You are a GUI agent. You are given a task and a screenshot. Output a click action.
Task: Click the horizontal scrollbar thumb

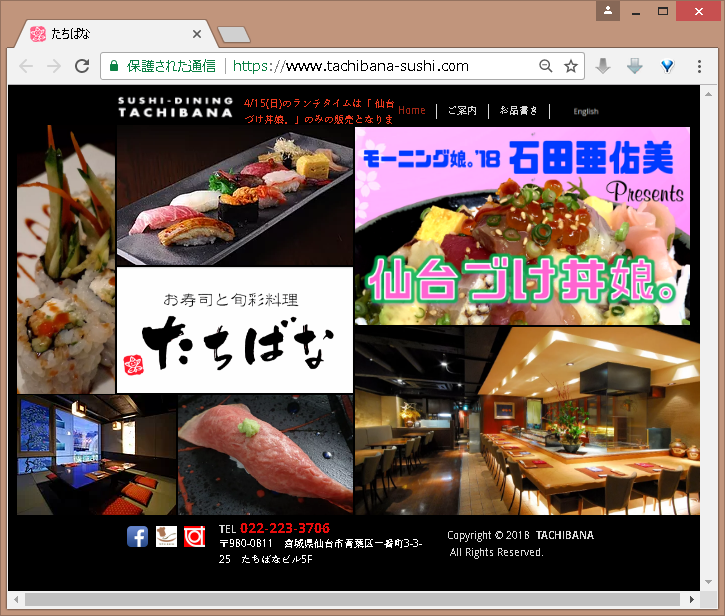[x=352, y=599]
